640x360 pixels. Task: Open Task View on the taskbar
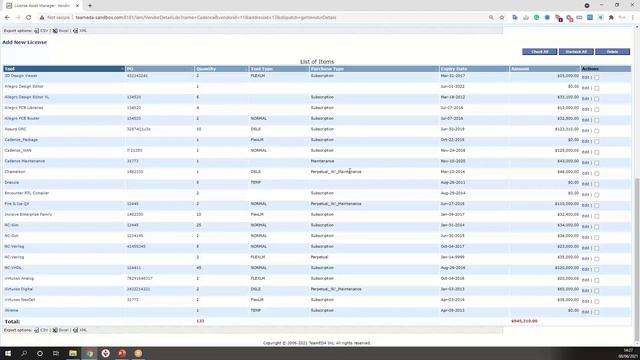(x=56, y=353)
